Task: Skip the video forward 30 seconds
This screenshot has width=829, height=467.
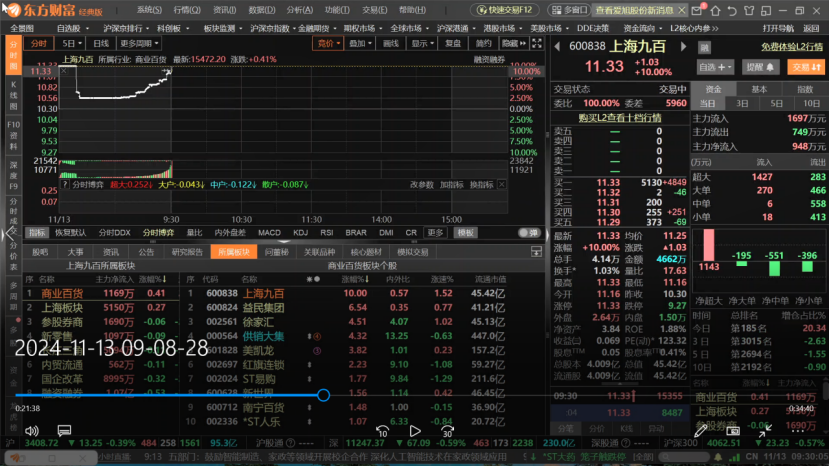Action: (447, 432)
